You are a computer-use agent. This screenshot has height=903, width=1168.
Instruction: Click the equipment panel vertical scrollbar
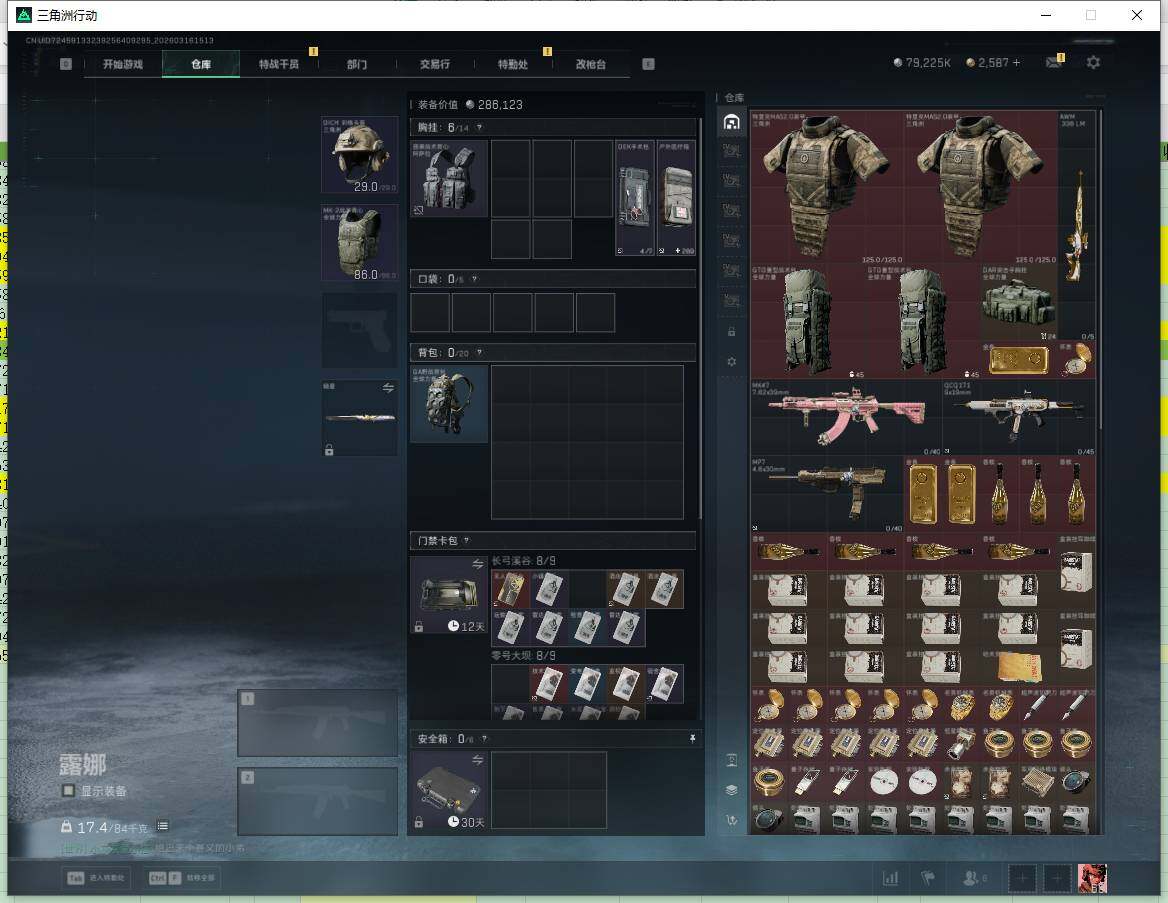pyautogui.click(x=700, y=320)
